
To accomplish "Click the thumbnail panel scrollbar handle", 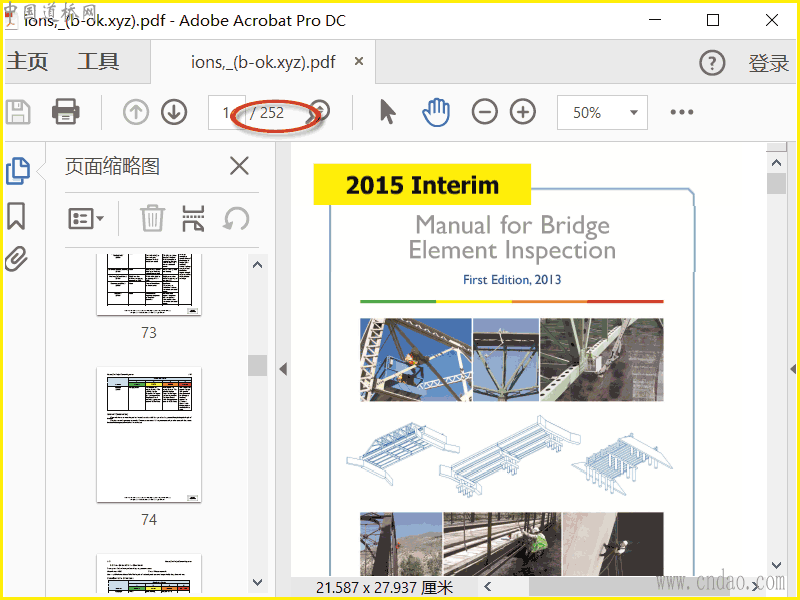I will (258, 365).
